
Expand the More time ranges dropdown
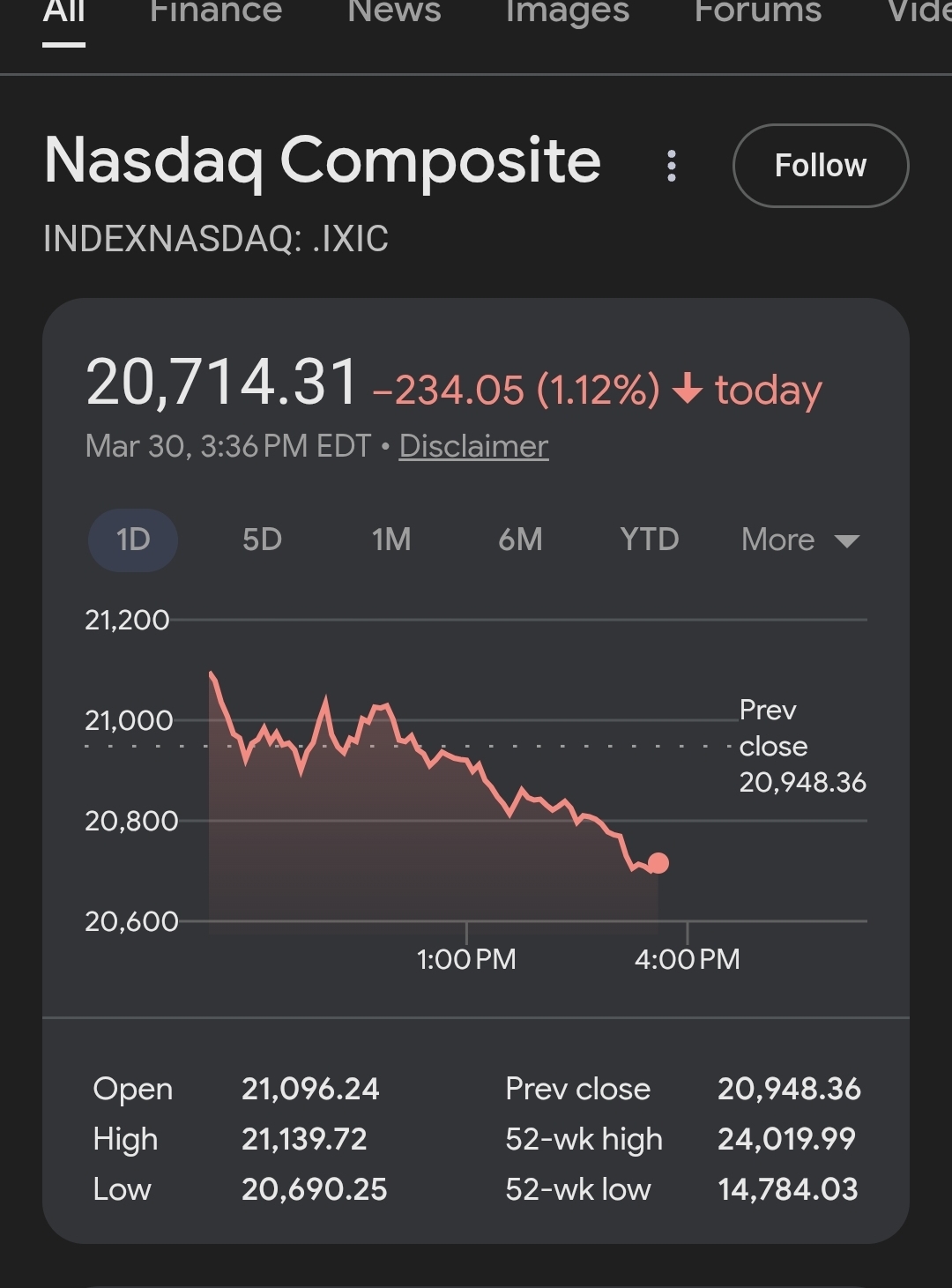778,540
